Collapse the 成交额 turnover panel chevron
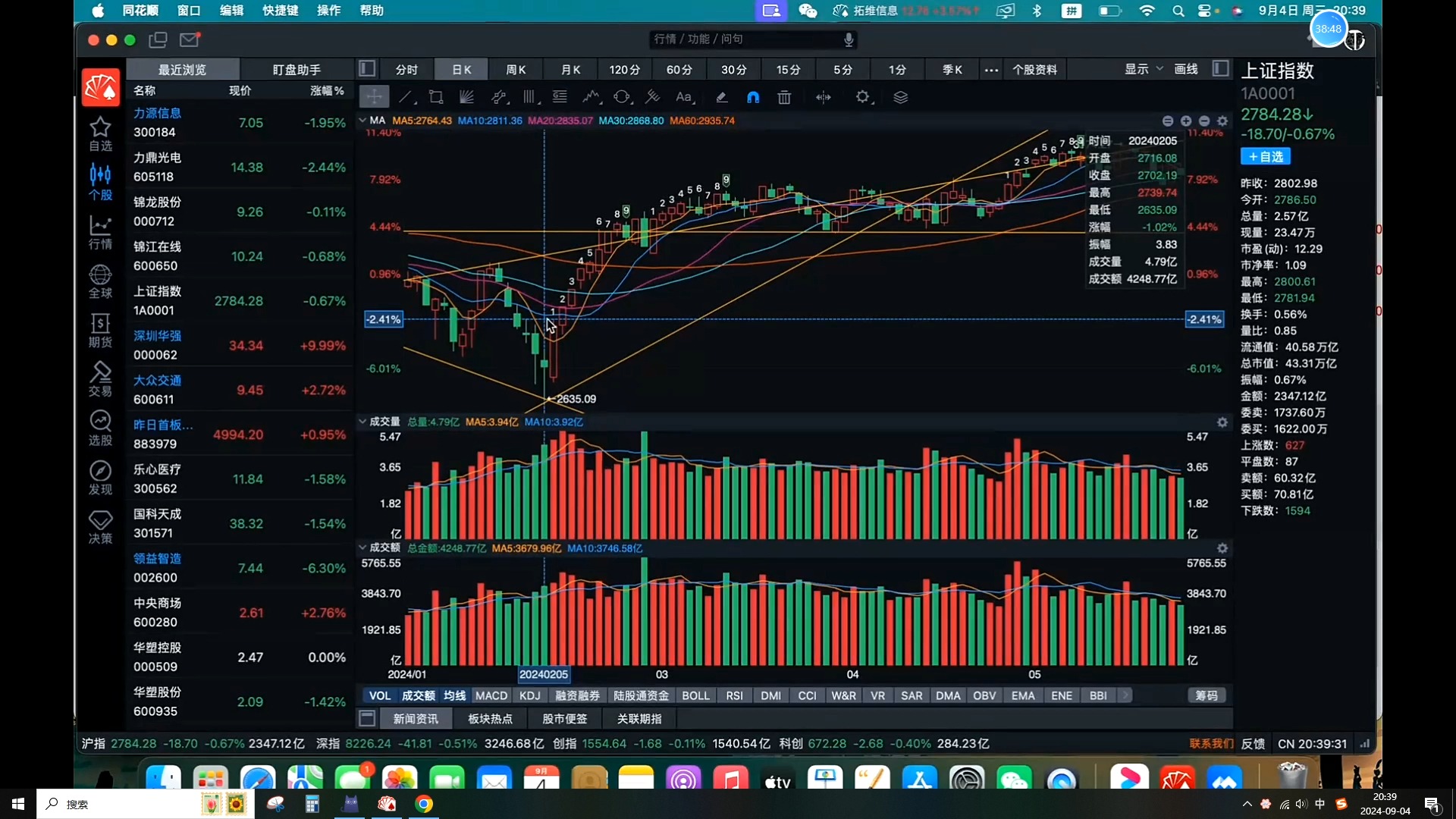The height and width of the screenshot is (819, 1456). point(362,548)
